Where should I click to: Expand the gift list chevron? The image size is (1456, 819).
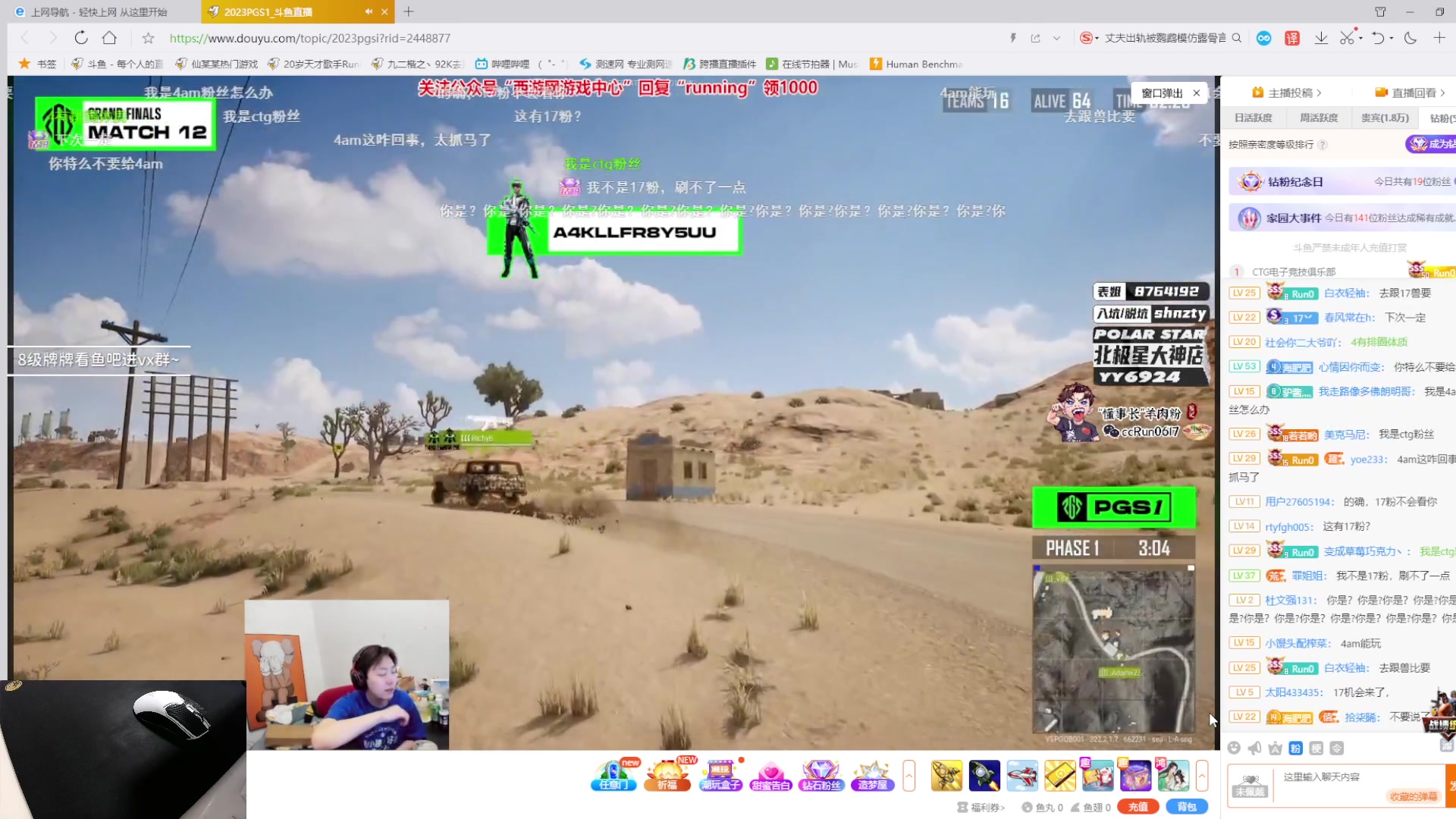1202,775
